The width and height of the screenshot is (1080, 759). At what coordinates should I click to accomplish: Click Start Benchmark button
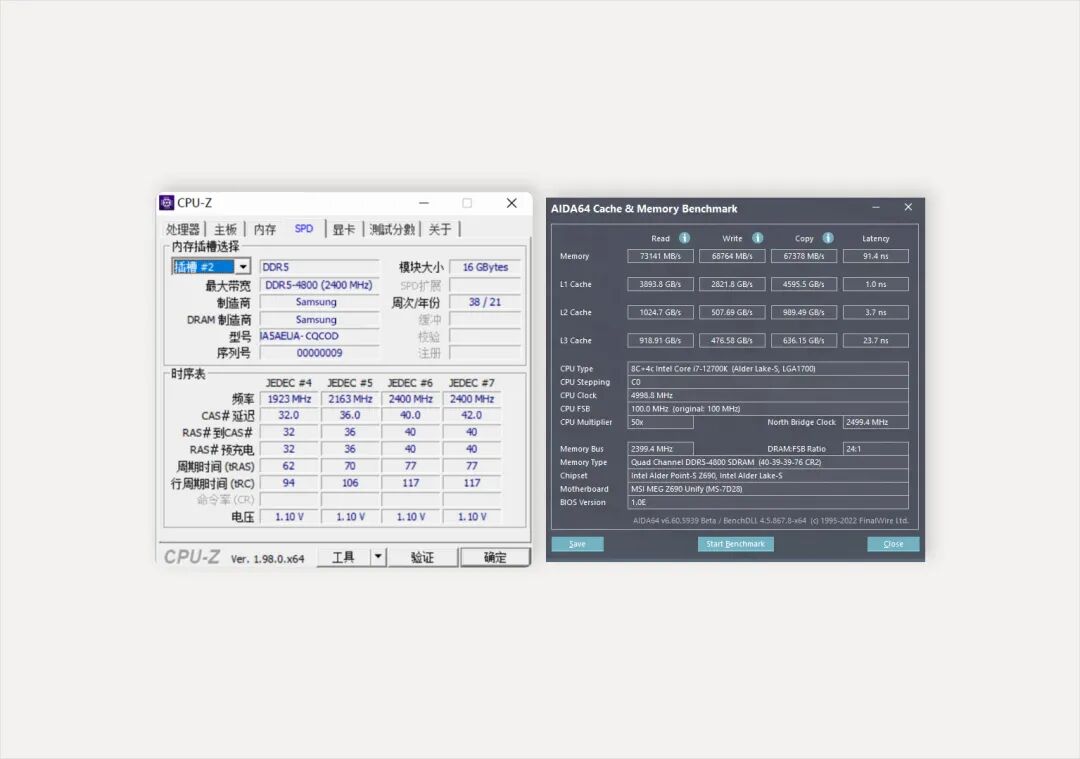click(736, 543)
